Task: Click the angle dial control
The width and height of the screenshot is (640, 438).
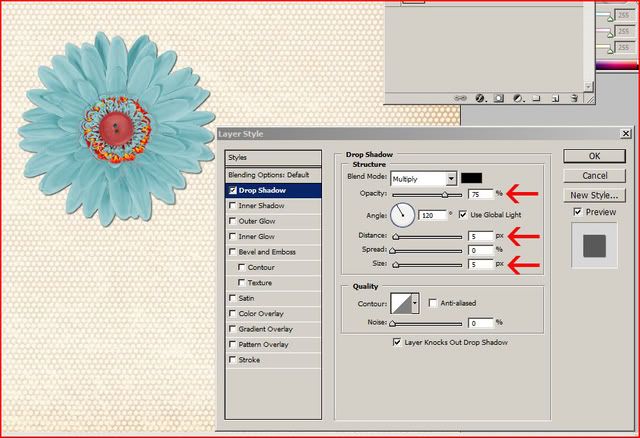Action: 402,214
